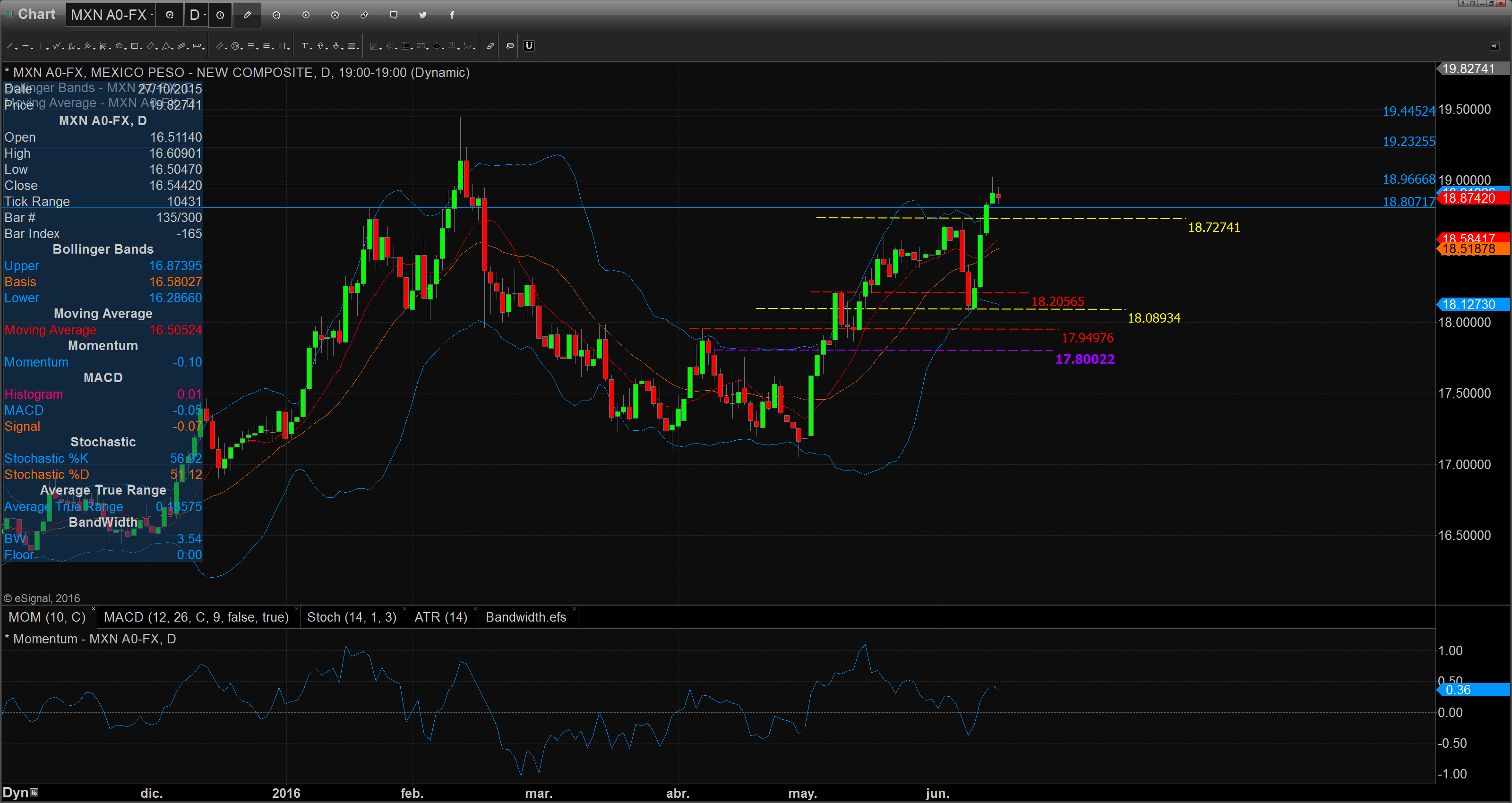Close the MOM (10, C) tab

click(94, 609)
